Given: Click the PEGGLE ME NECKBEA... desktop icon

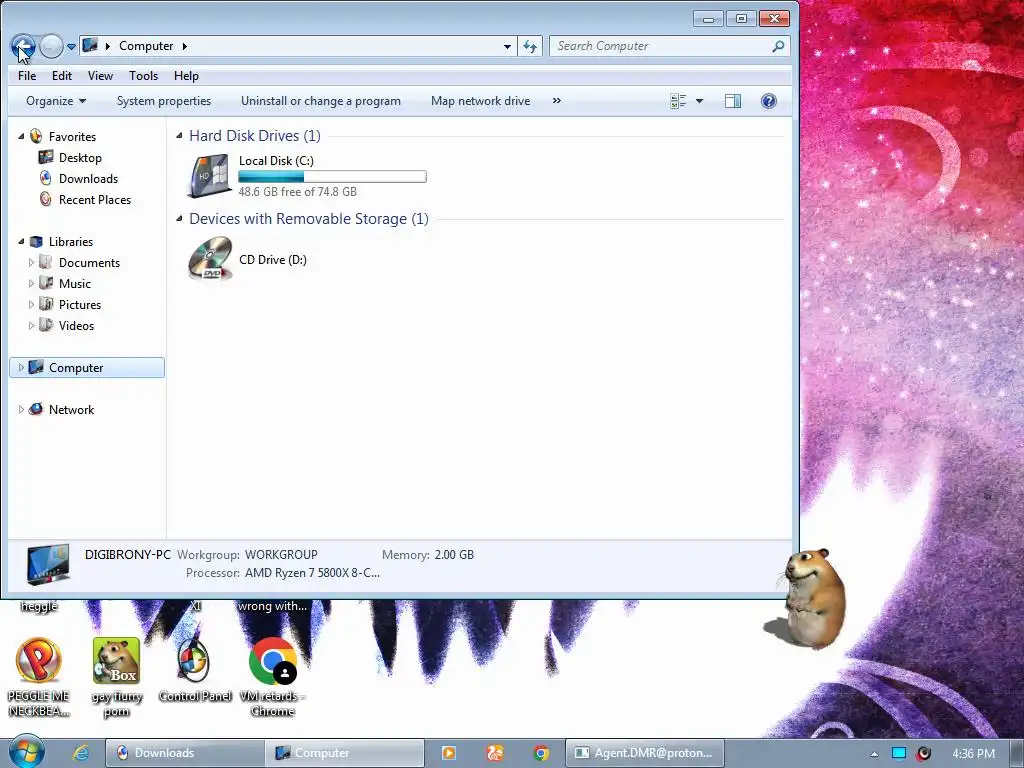Looking at the screenshot, I should click(39, 677).
